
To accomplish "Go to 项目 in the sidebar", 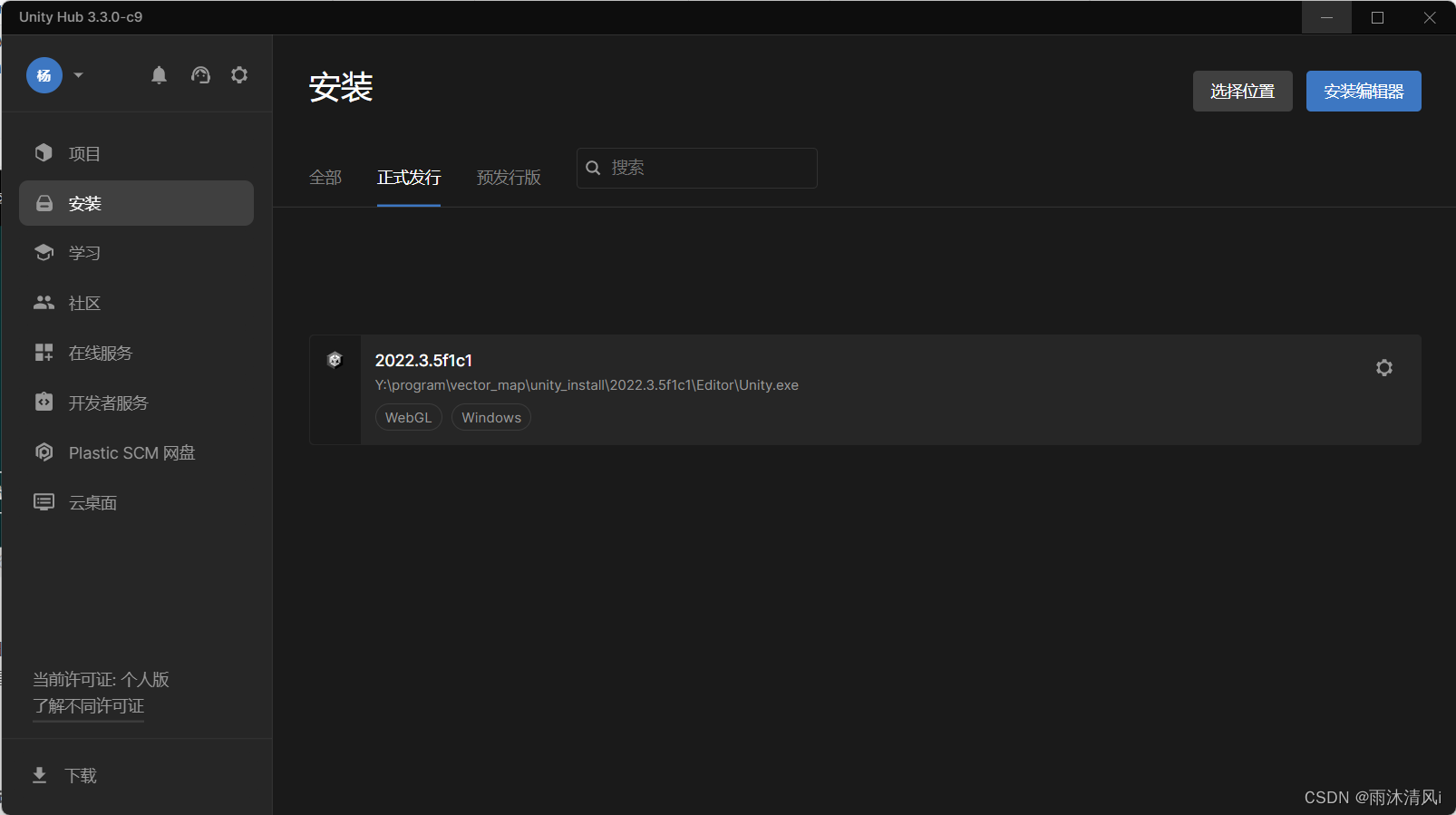I will pyautogui.click(x=136, y=153).
